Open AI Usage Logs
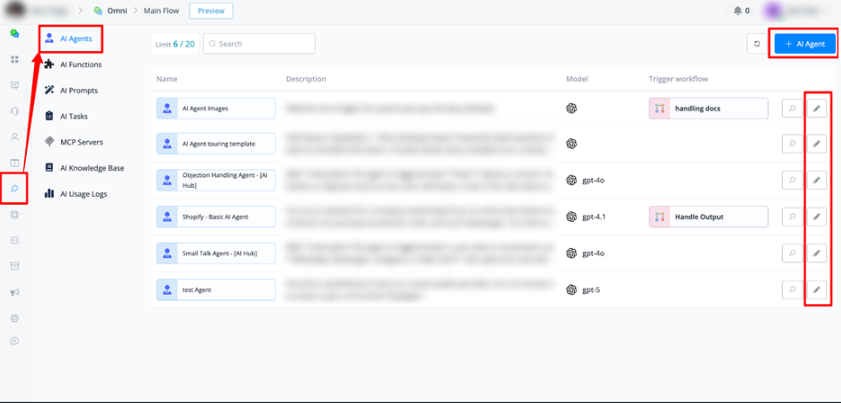The height and width of the screenshot is (403, 841). click(x=83, y=194)
